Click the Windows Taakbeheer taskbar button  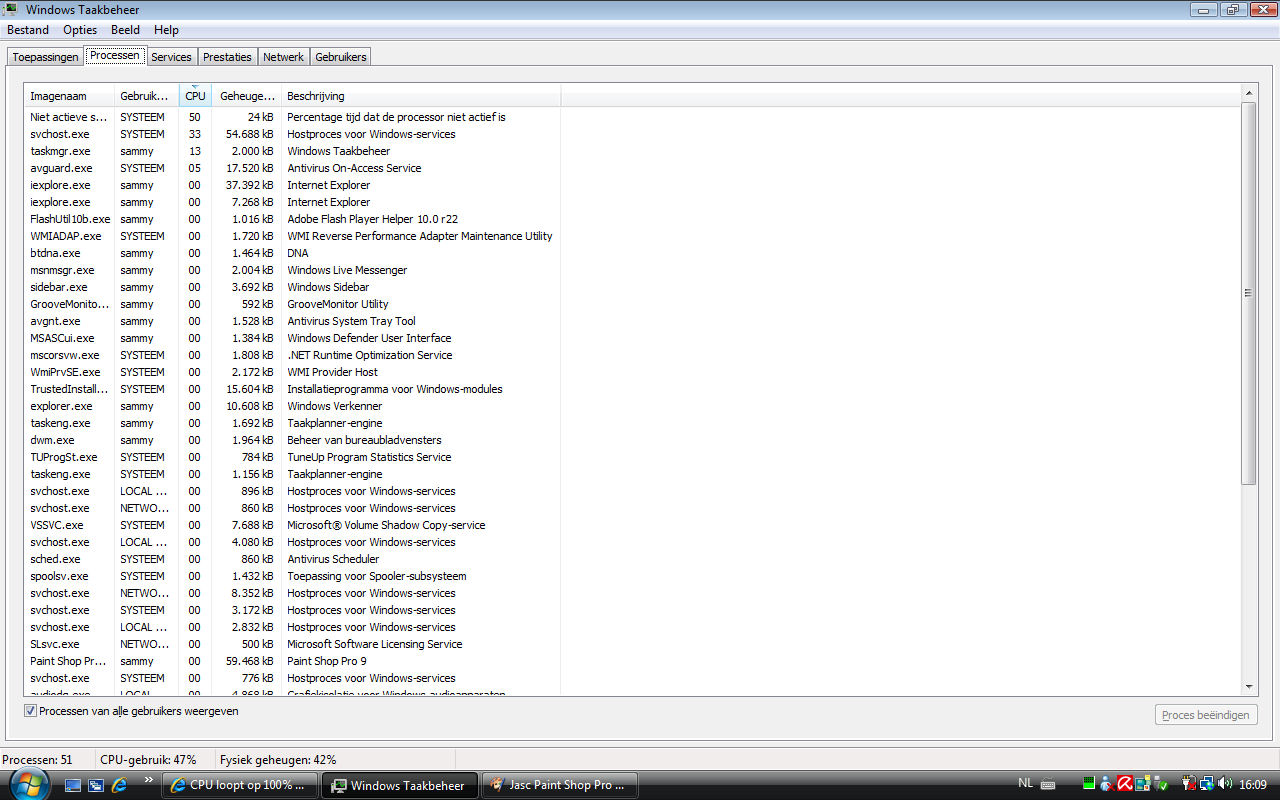400,785
